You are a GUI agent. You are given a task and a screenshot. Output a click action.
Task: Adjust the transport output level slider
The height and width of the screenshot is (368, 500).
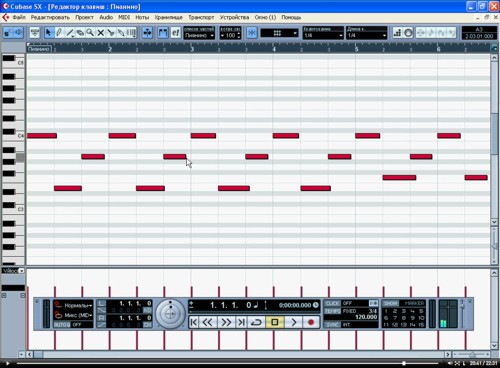coord(463,306)
